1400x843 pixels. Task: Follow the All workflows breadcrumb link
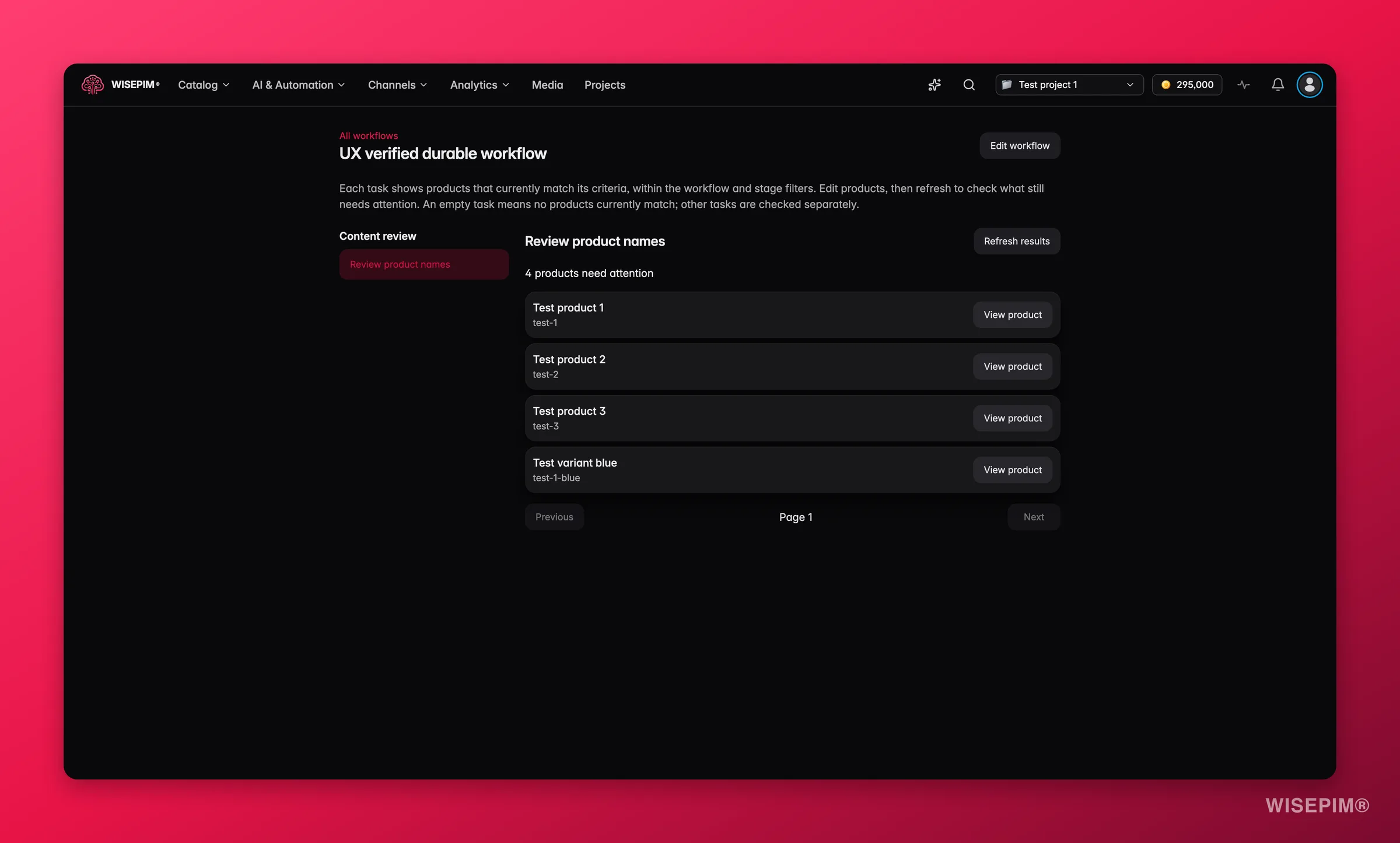pos(369,135)
